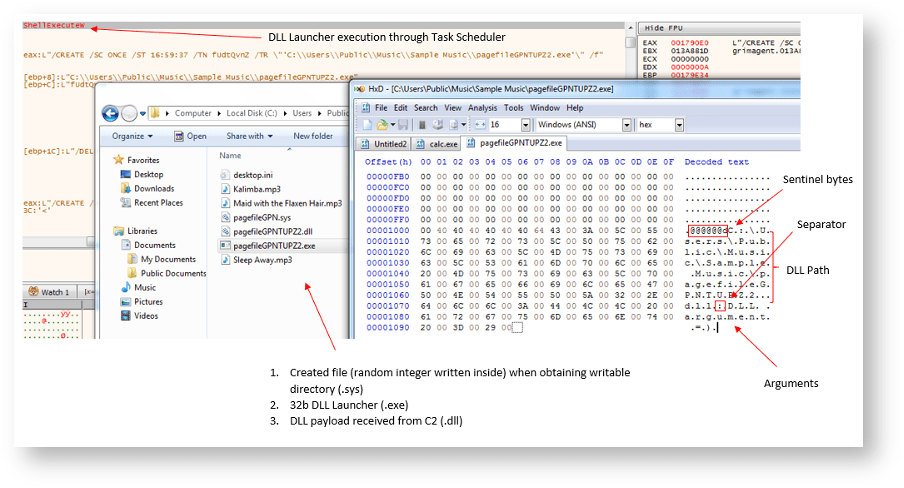904x488 pixels.
Task: Open Help menu in HxD
Action: pyautogui.click(x=575, y=108)
